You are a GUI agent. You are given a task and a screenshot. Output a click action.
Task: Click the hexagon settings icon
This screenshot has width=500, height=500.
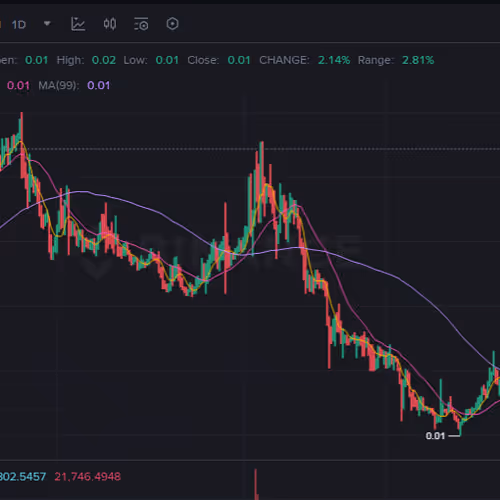(x=172, y=24)
